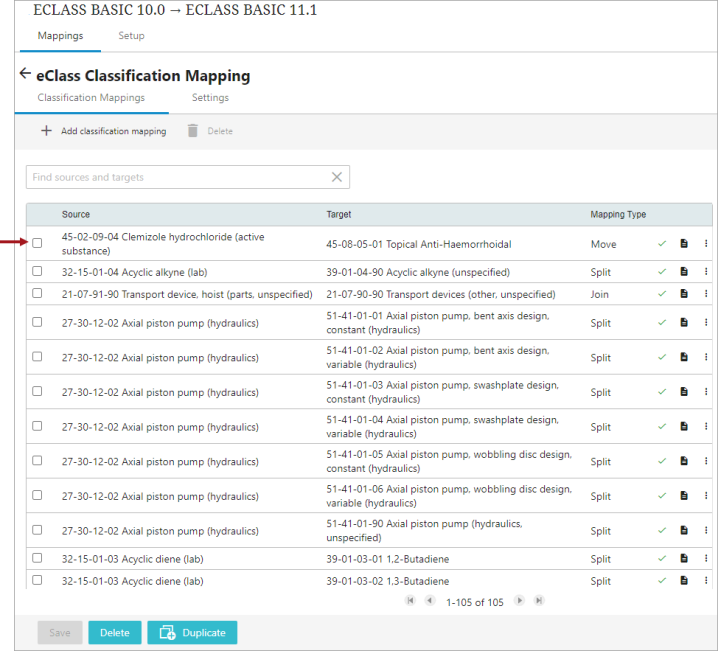The height and width of the screenshot is (651, 718).
Task: Open document icon for target 51-41-01-05 row
Action: pos(684,461)
